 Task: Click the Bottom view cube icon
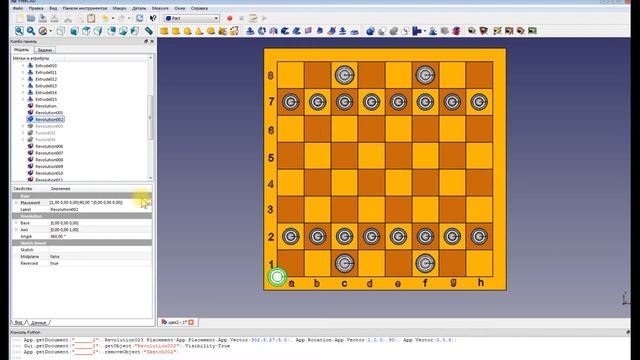(123, 31)
